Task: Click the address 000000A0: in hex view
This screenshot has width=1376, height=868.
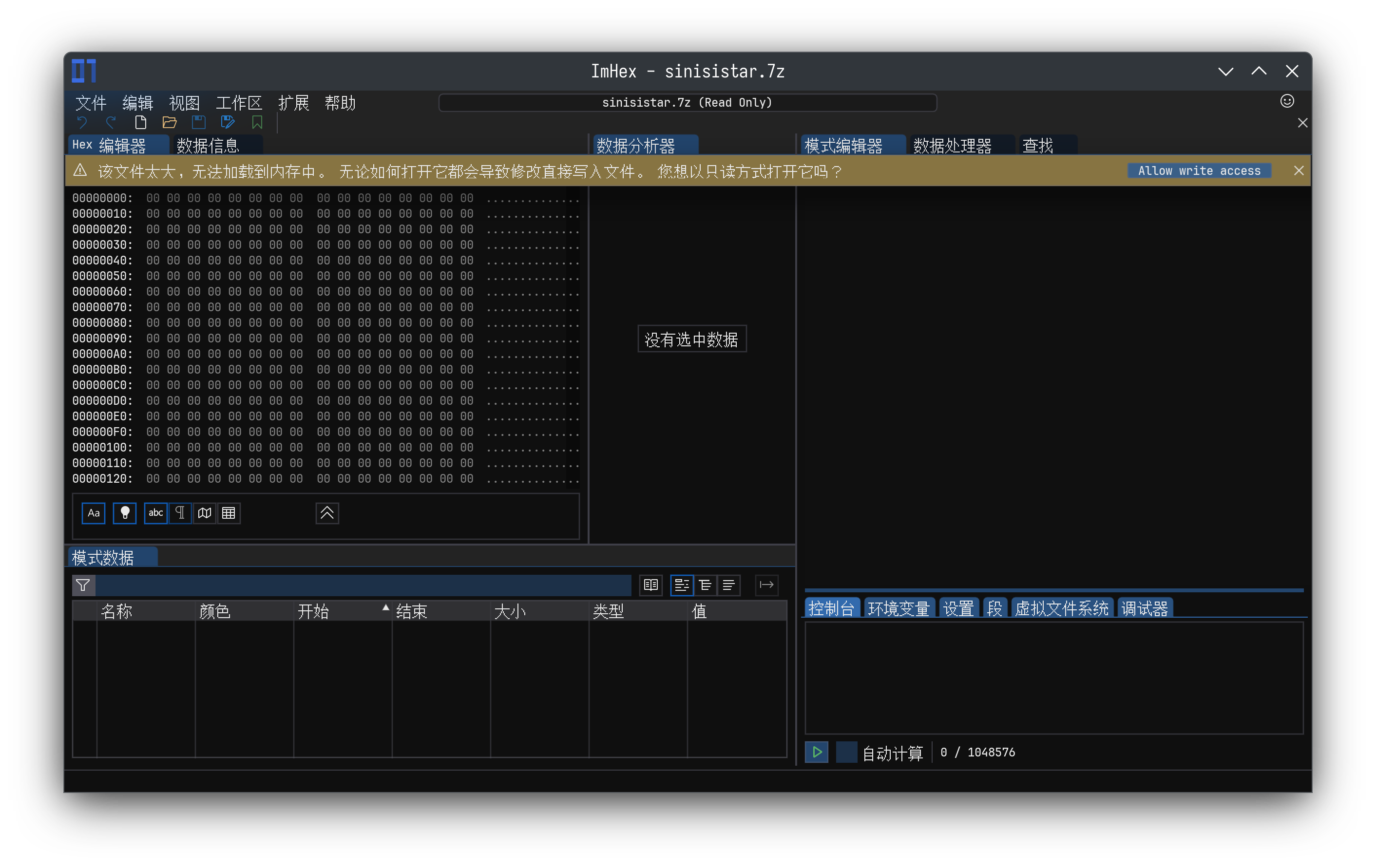Action: 102,354
